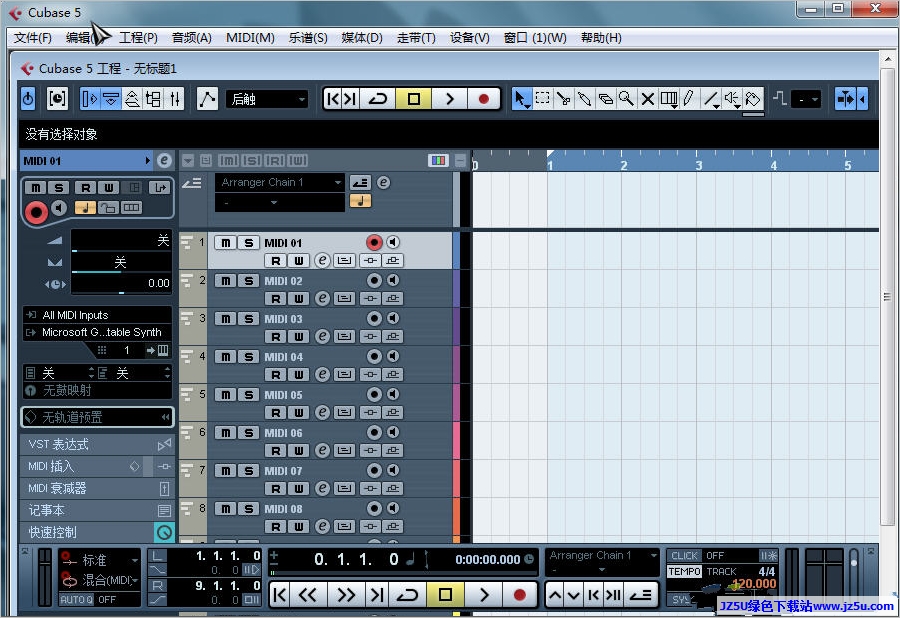The width and height of the screenshot is (900, 618).
Task: Go to previous marker in toolbar
Action: [x=332, y=99]
